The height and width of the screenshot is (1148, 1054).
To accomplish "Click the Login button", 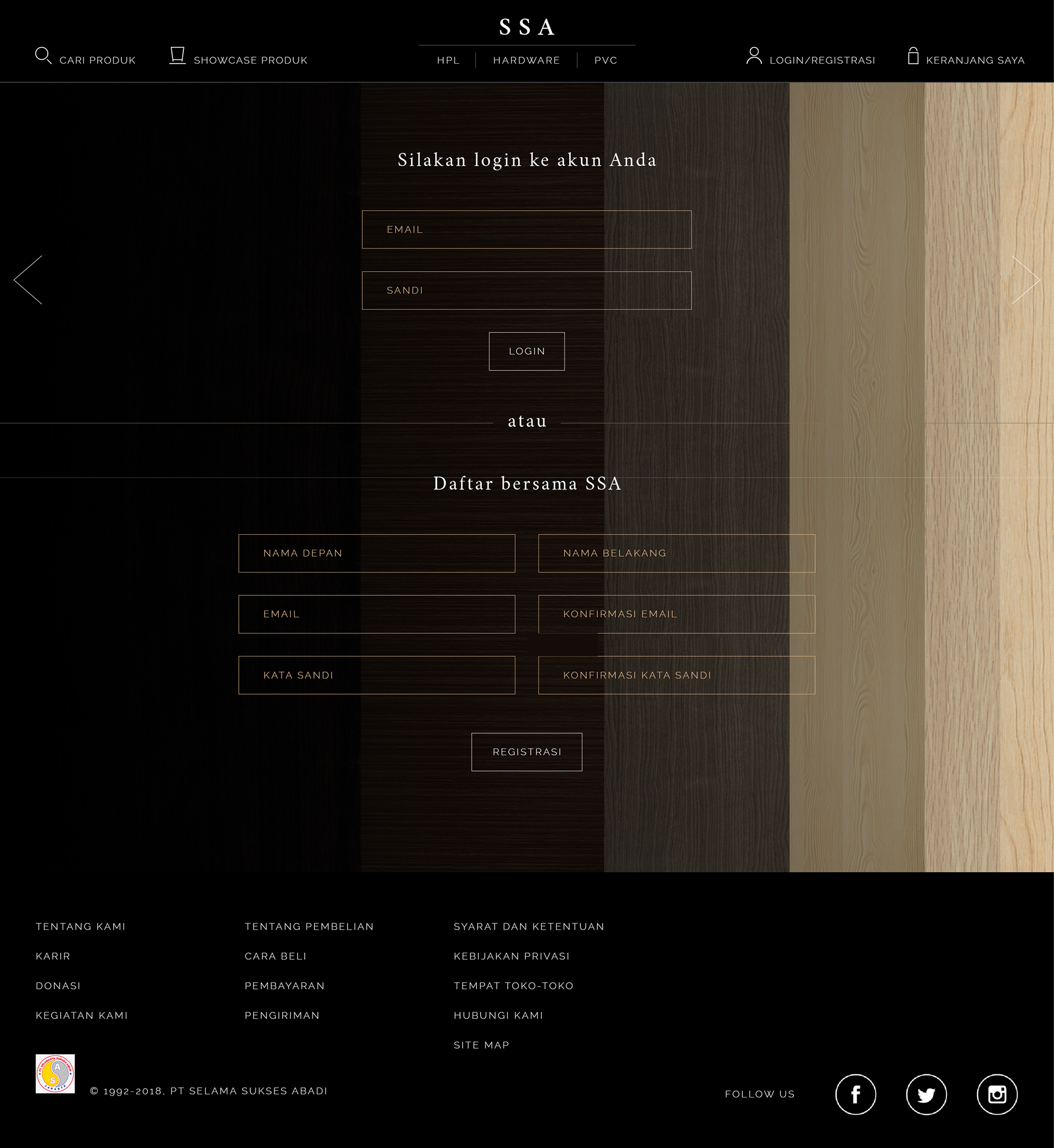I will coord(526,351).
